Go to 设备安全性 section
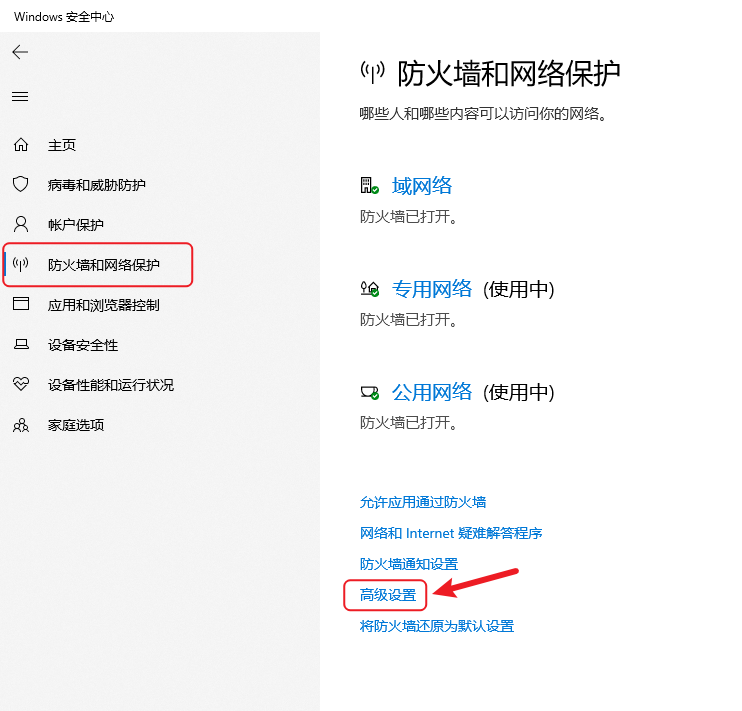Screen dimensions: 742x711 (x=83, y=345)
